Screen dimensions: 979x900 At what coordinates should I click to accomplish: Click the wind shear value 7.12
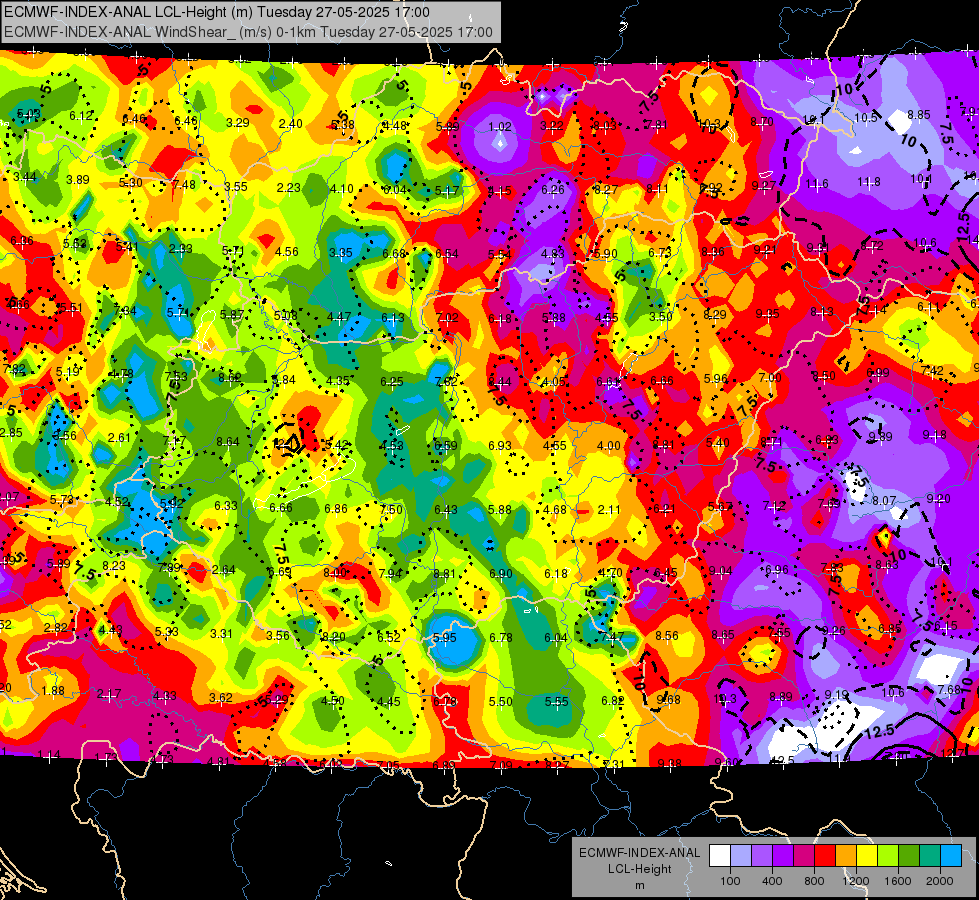774,506
